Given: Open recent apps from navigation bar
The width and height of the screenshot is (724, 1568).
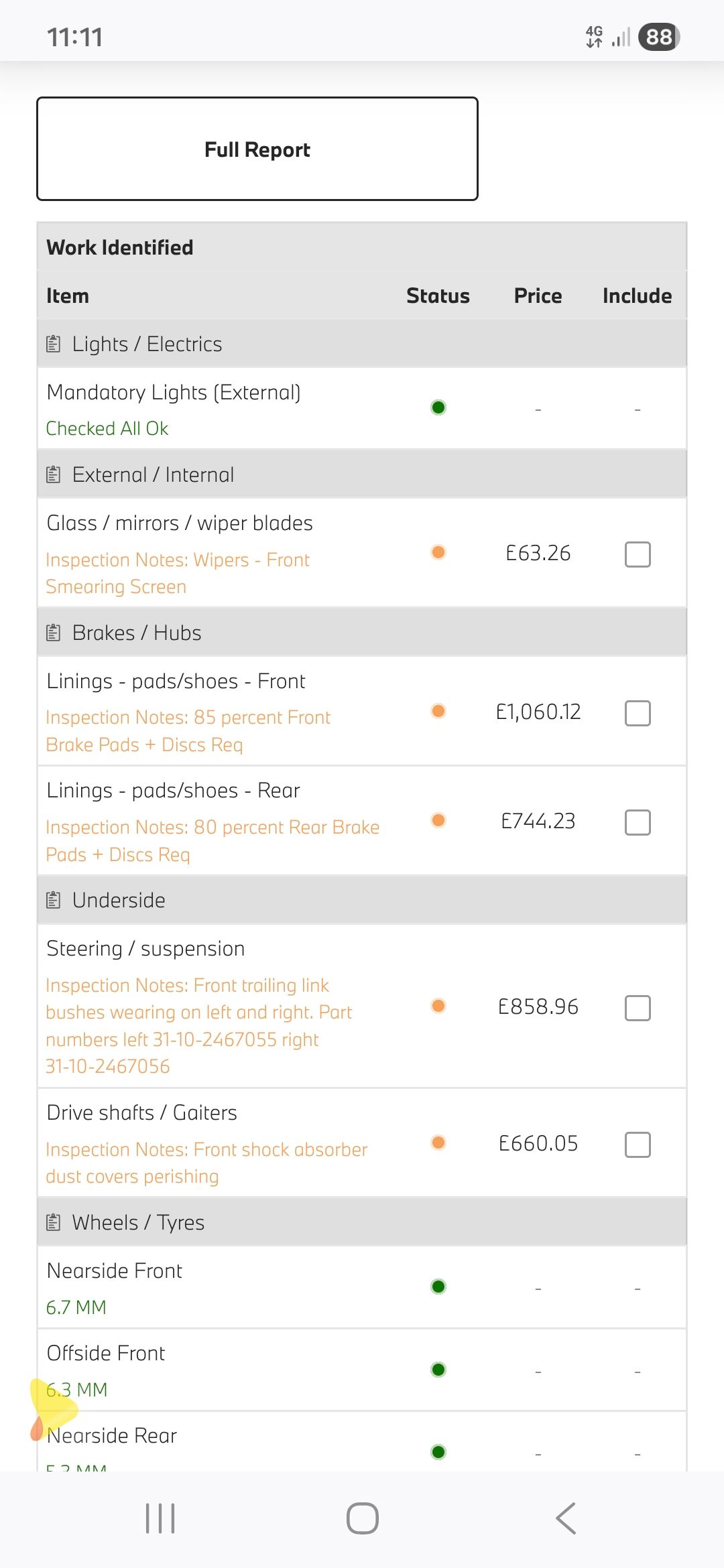Looking at the screenshot, I should 160,1518.
